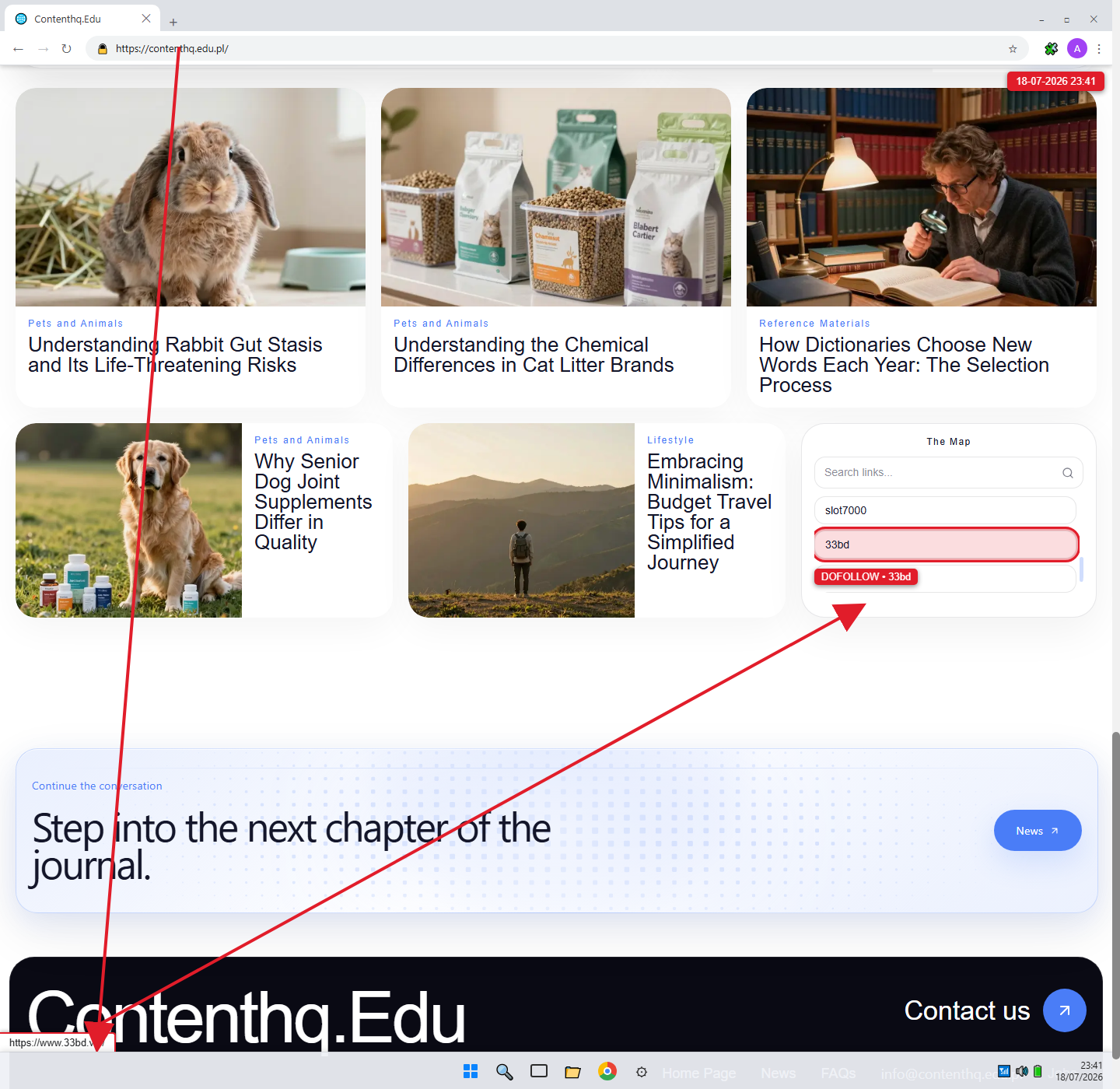Click the Reference Materials category label
Viewport: 1120px width, 1089px height.
814,324
